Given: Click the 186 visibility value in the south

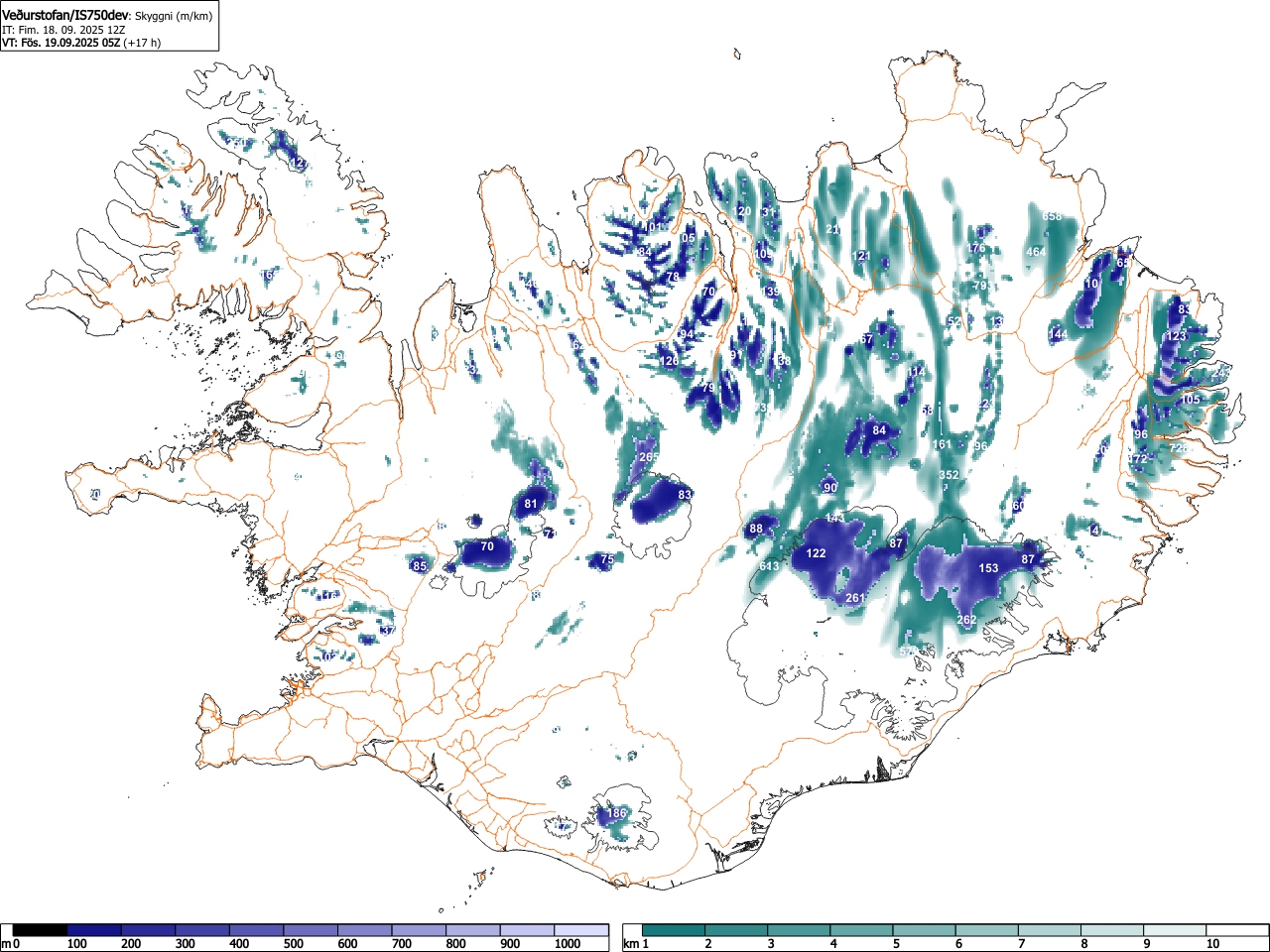Looking at the screenshot, I should click(616, 813).
